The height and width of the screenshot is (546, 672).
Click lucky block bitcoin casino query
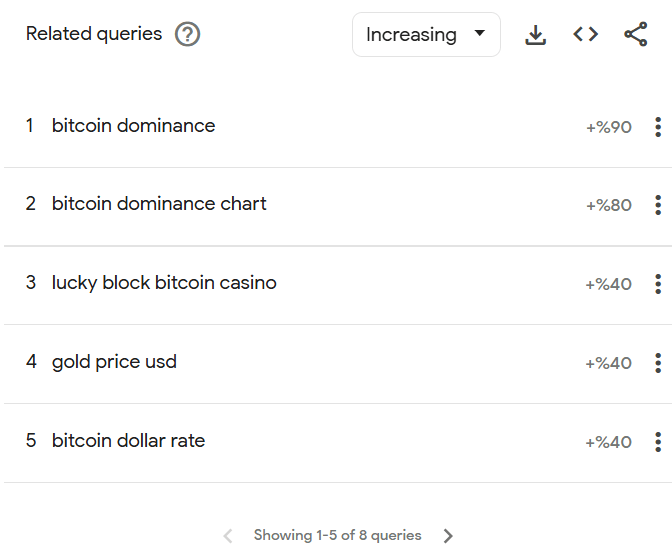point(164,283)
